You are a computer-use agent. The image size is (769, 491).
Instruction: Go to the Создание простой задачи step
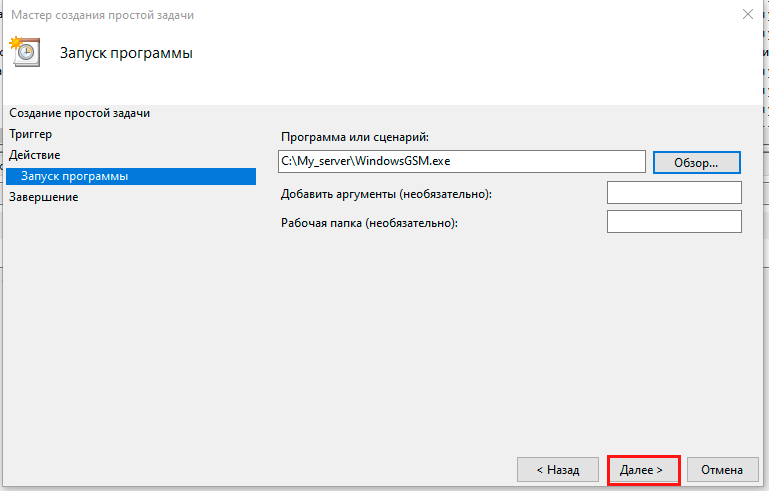[86, 113]
